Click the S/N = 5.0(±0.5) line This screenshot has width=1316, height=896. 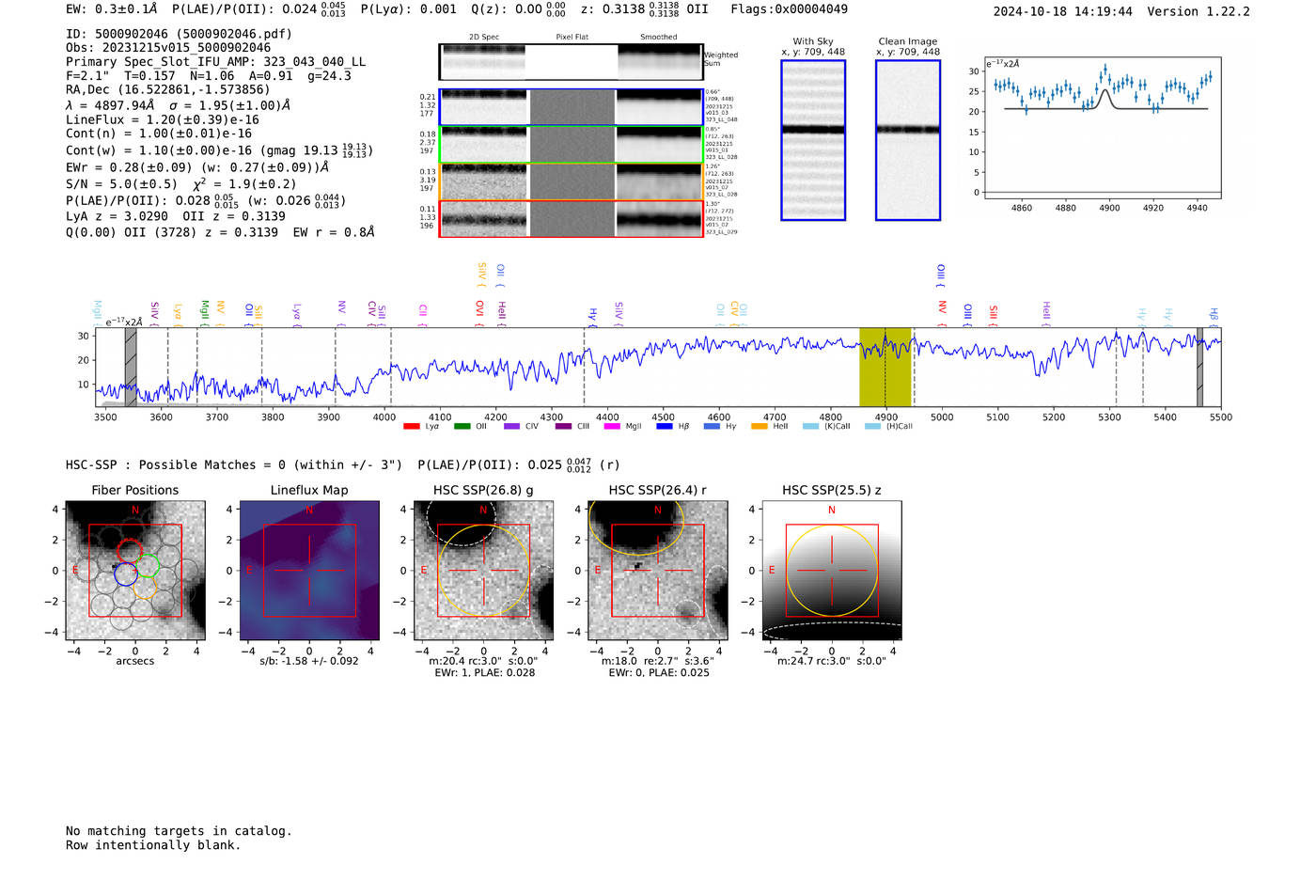pyautogui.click(x=121, y=184)
